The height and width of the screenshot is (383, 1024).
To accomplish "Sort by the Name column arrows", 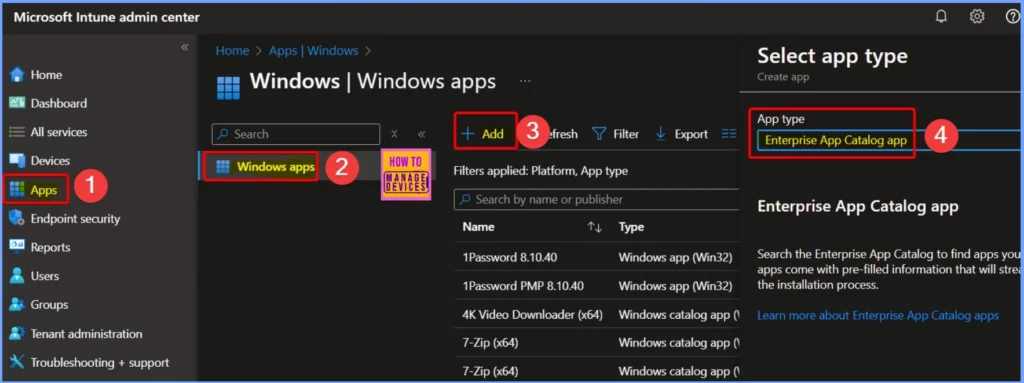I will (594, 227).
